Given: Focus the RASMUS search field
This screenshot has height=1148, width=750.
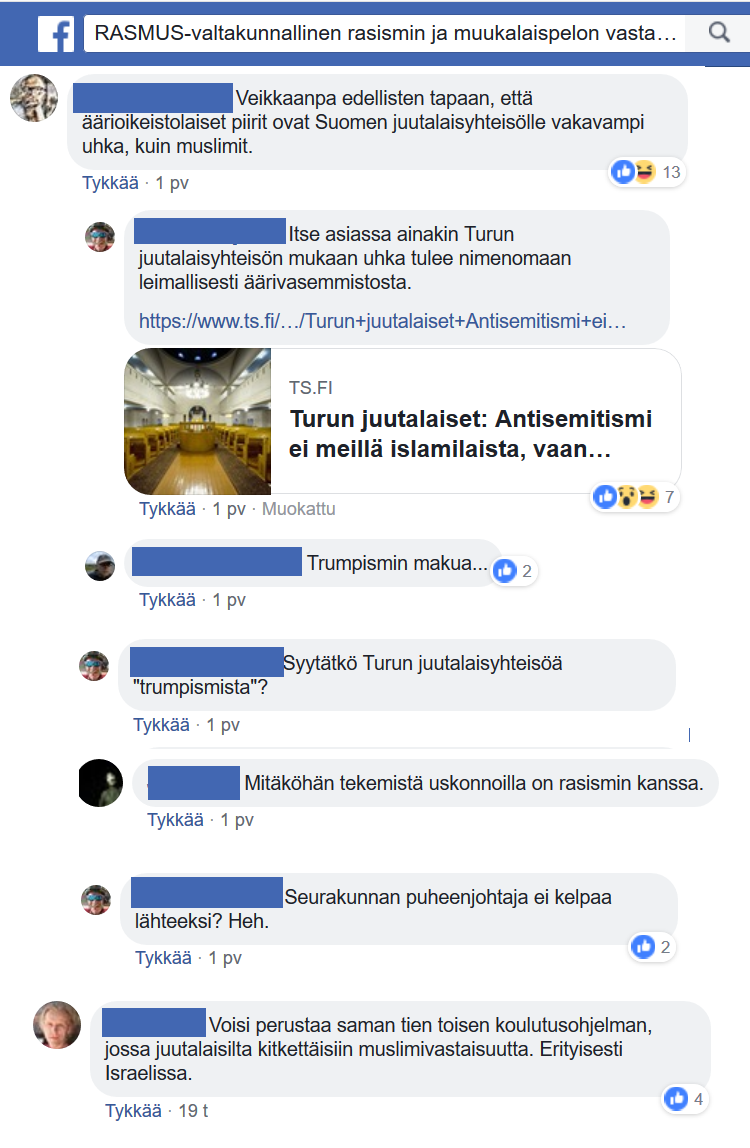Looking at the screenshot, I should [x=385, y=33].
